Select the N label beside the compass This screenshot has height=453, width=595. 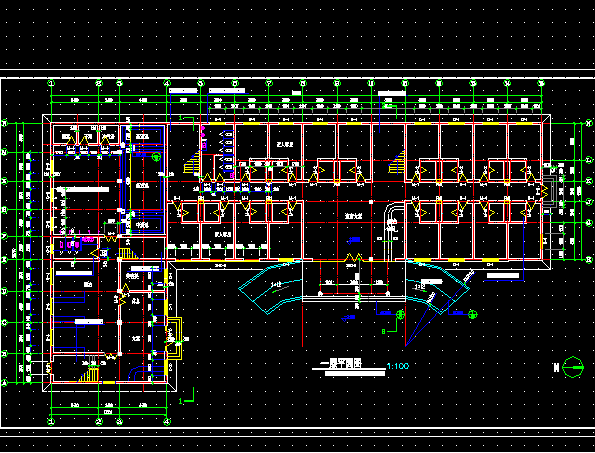[x=557, y=367]
